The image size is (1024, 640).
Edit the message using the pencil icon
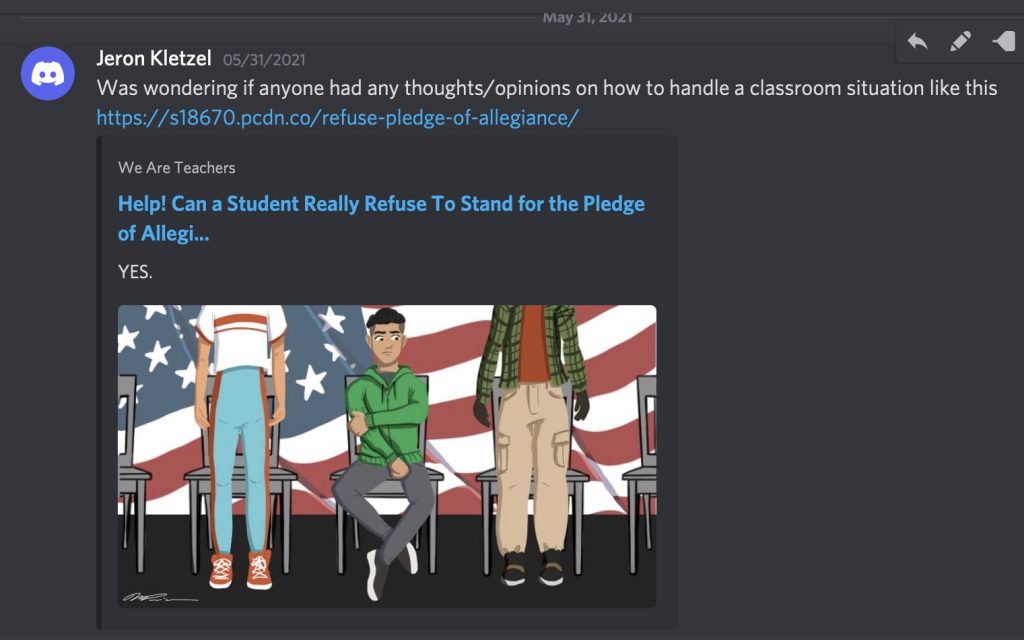pos(960,42)
